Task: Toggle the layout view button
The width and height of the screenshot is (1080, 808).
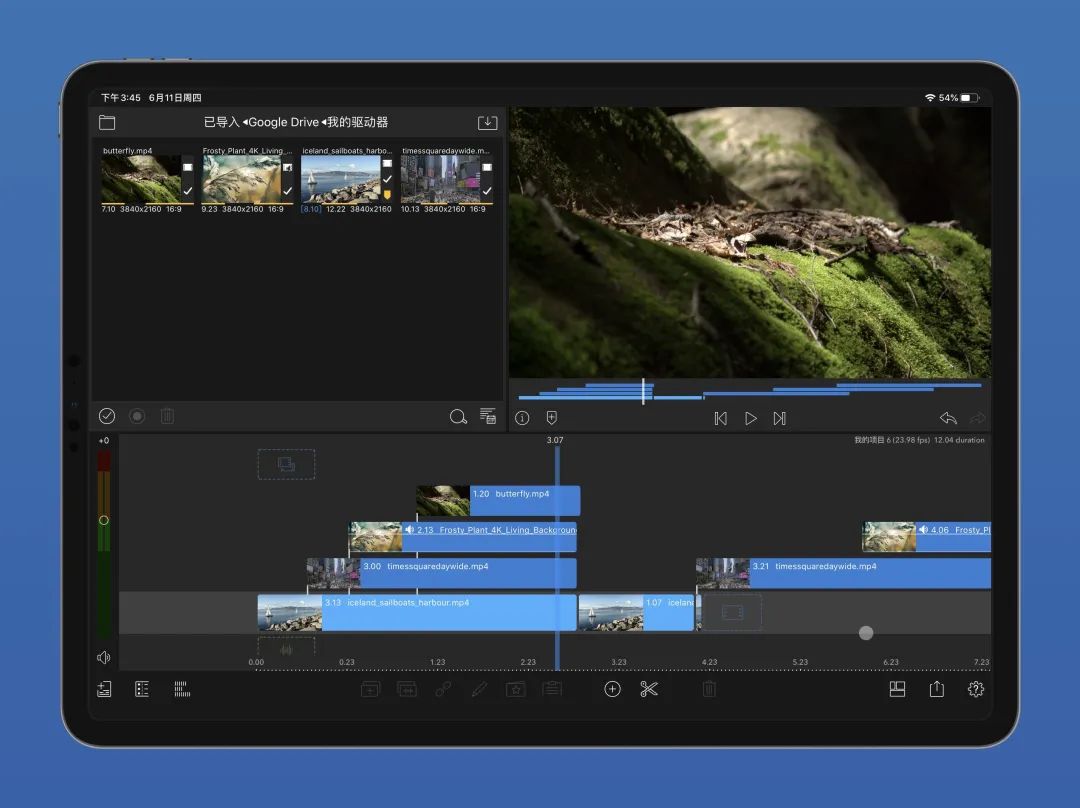Action: point(897,689)
